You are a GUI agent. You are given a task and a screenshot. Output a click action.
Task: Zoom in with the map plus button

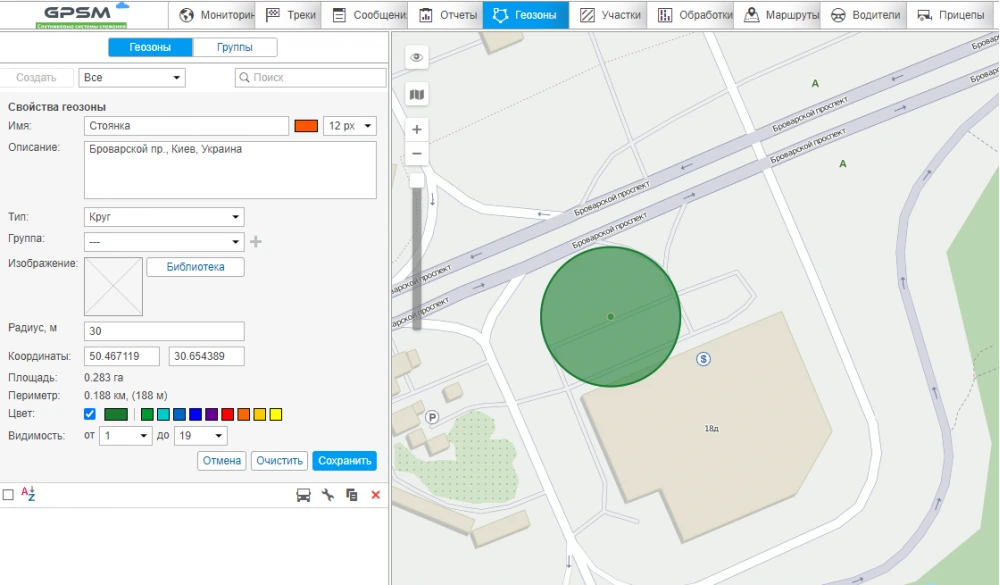click(x=417, y=129)
